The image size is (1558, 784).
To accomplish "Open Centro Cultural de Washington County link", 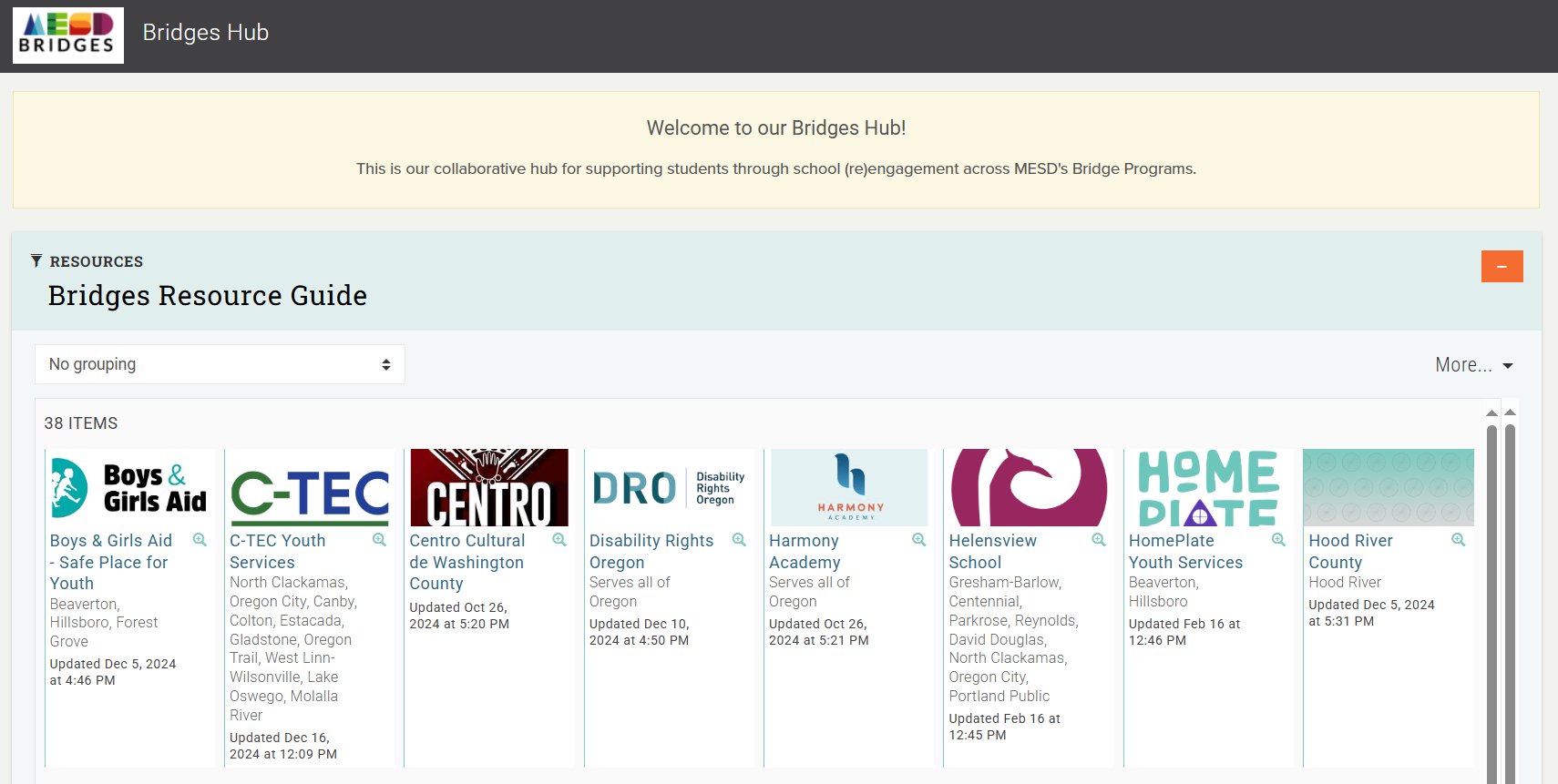I will coord(466,562).
